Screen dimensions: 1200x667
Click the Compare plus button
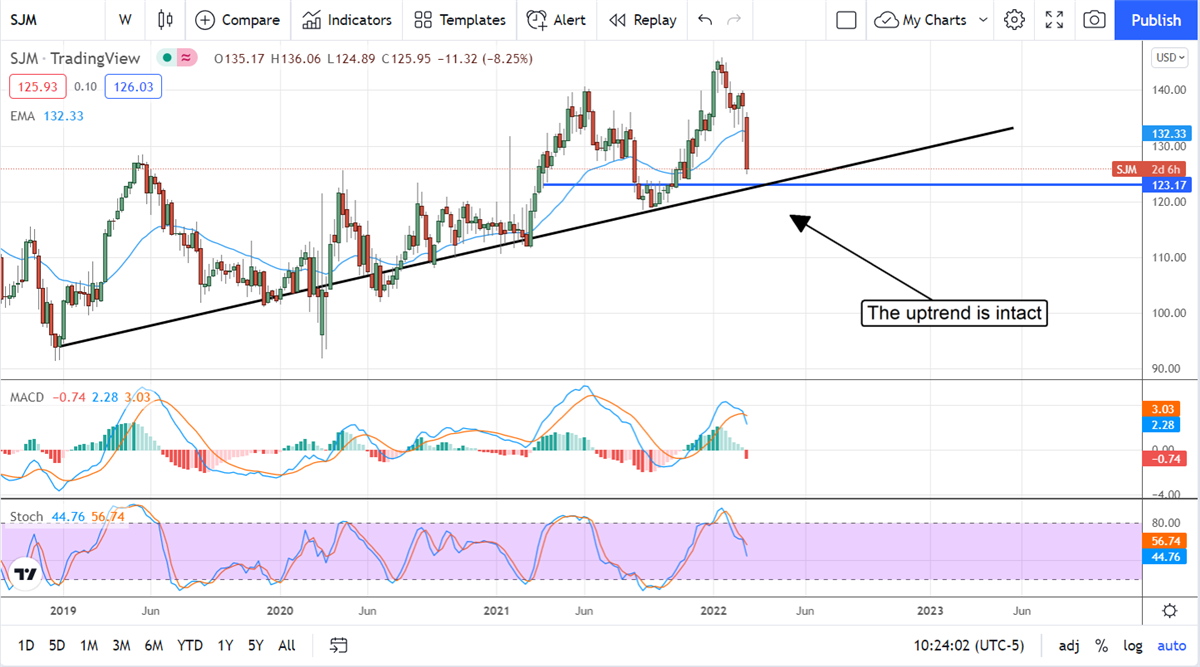[x=237, y=20]
